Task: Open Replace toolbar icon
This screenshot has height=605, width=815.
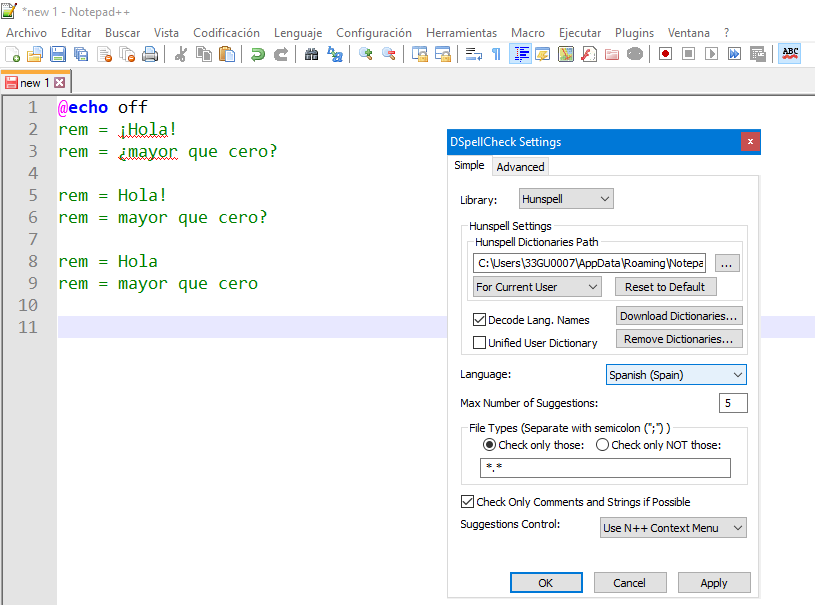Action: (335, 54)
